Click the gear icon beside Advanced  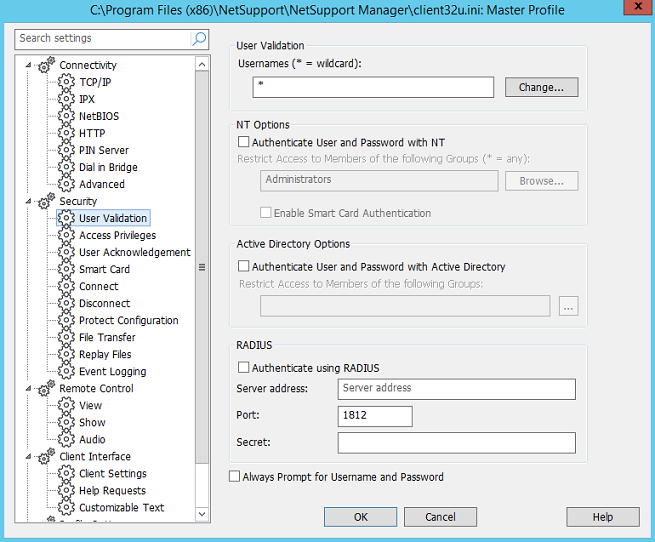tap(66, 184)
